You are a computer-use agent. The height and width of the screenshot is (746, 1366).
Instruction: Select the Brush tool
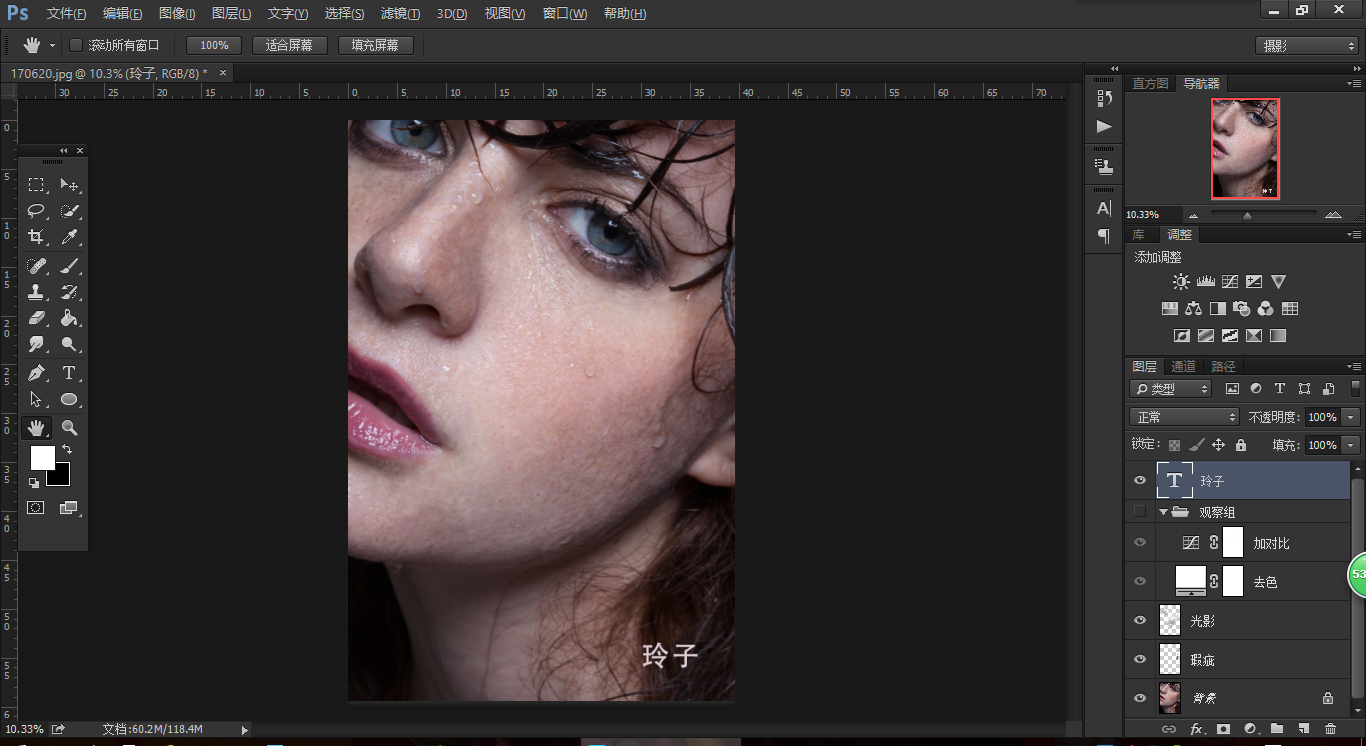tap(69, 267)
